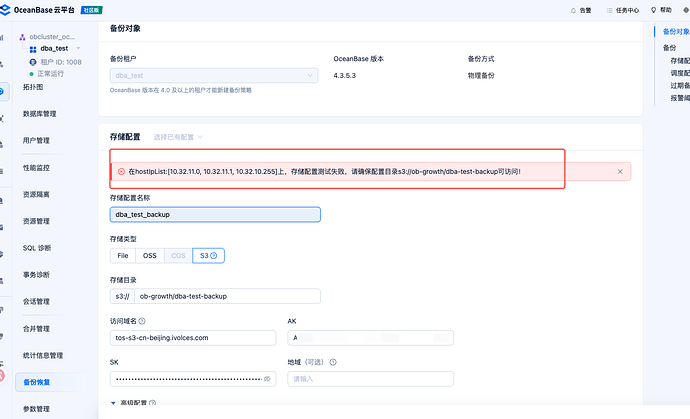Screen dimensions: 690x419
Task: Click the OceanBase 版本在 4.0 hint text
Action: [x=181, y=90]
